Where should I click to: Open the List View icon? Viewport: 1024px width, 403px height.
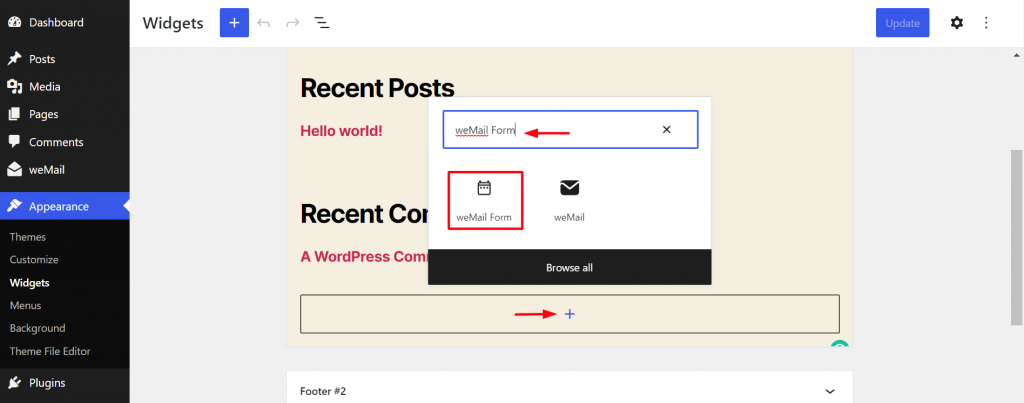click(321, 23)
